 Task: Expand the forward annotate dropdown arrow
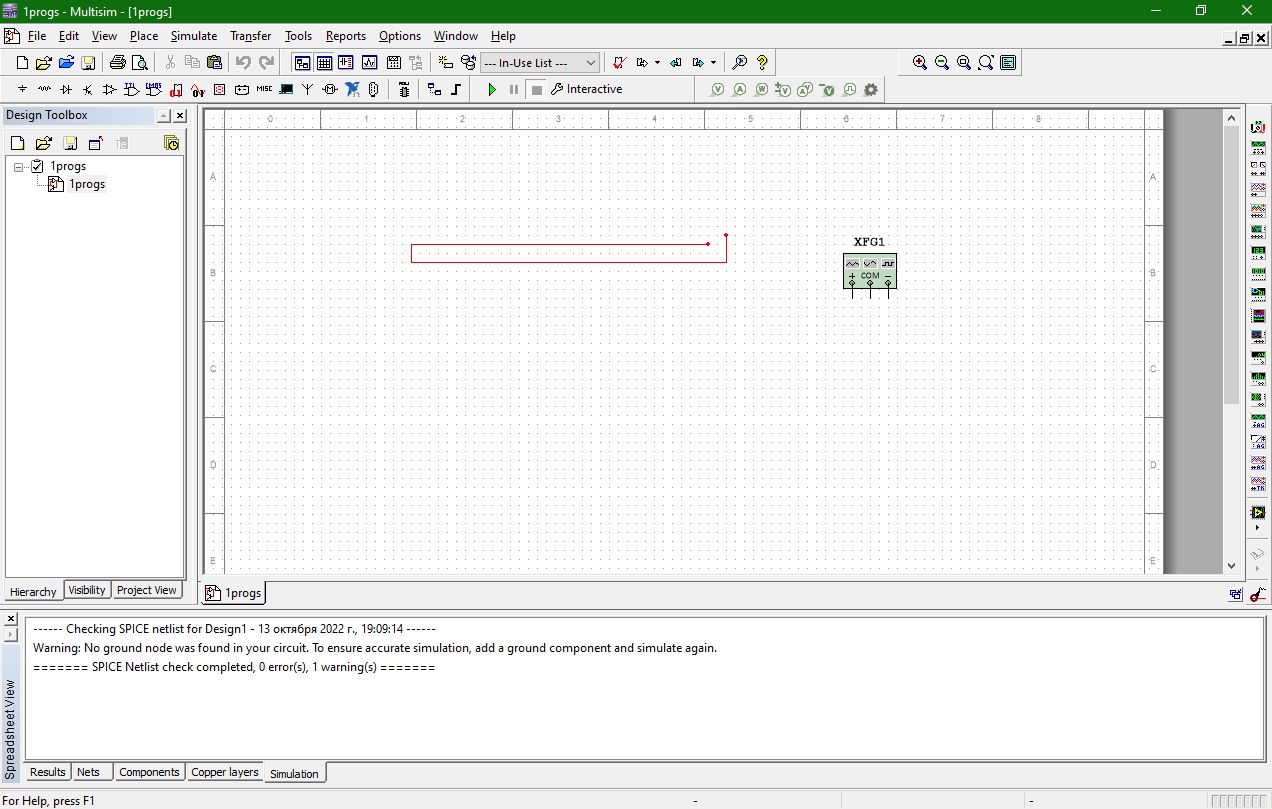tap(713, 63)
